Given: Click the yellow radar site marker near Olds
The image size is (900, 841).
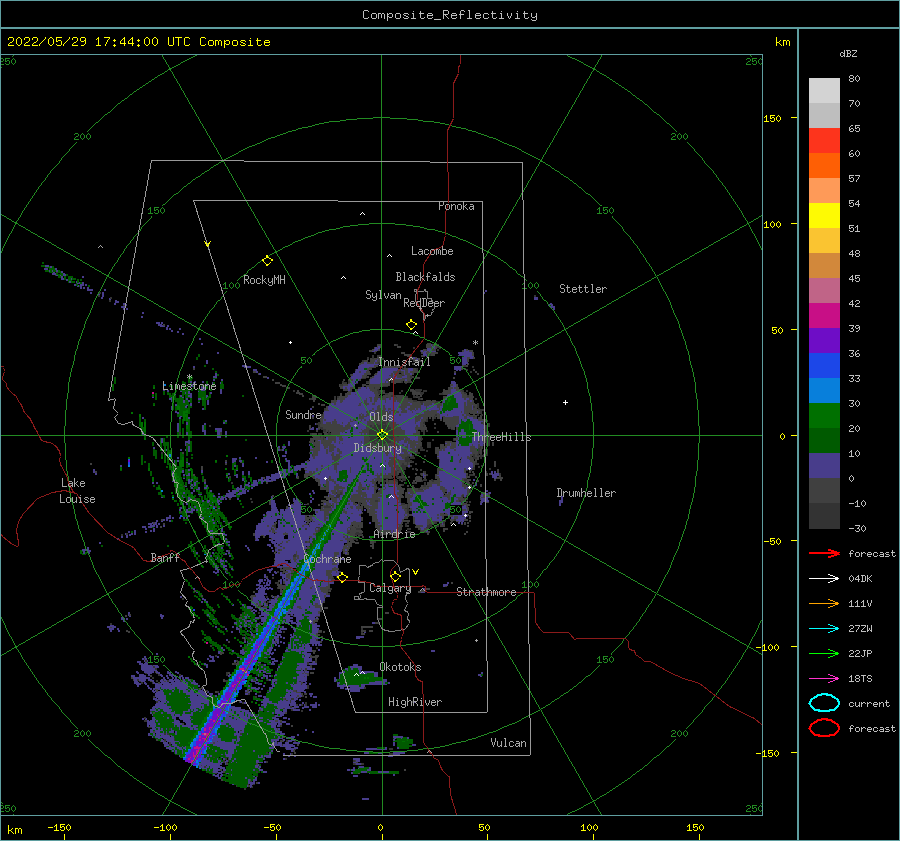Looking at the screenshot, I should click(382, 435).
